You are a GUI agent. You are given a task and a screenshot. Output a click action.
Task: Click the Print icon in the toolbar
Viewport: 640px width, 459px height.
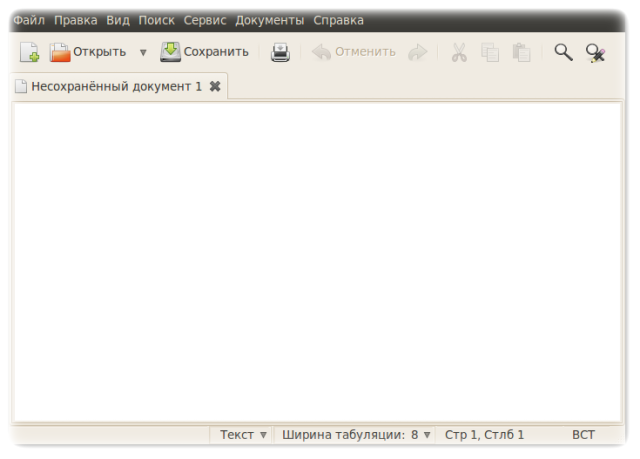point(280,52)
